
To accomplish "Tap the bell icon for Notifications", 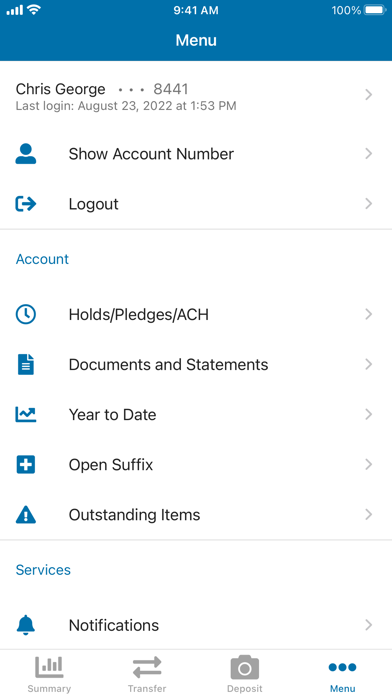I will tap(26, 625).
